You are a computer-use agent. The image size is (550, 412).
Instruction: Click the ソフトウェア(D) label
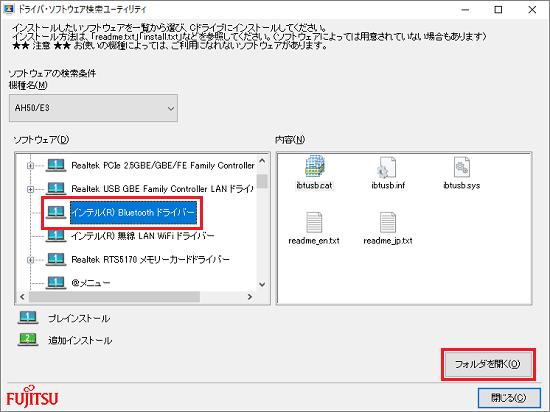tap(41, 140)
